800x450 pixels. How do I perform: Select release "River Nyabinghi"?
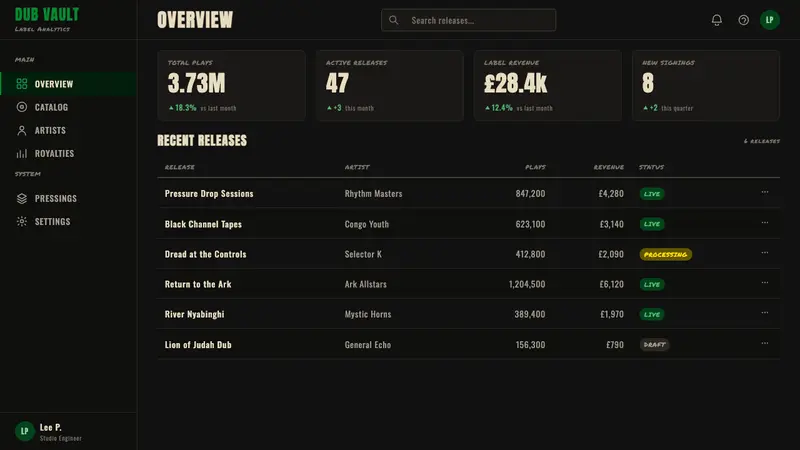coord(194,314)
